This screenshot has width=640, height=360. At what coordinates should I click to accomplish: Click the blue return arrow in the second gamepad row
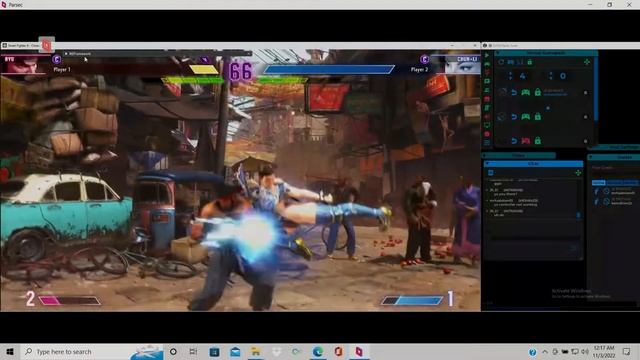tap(514, 117)
